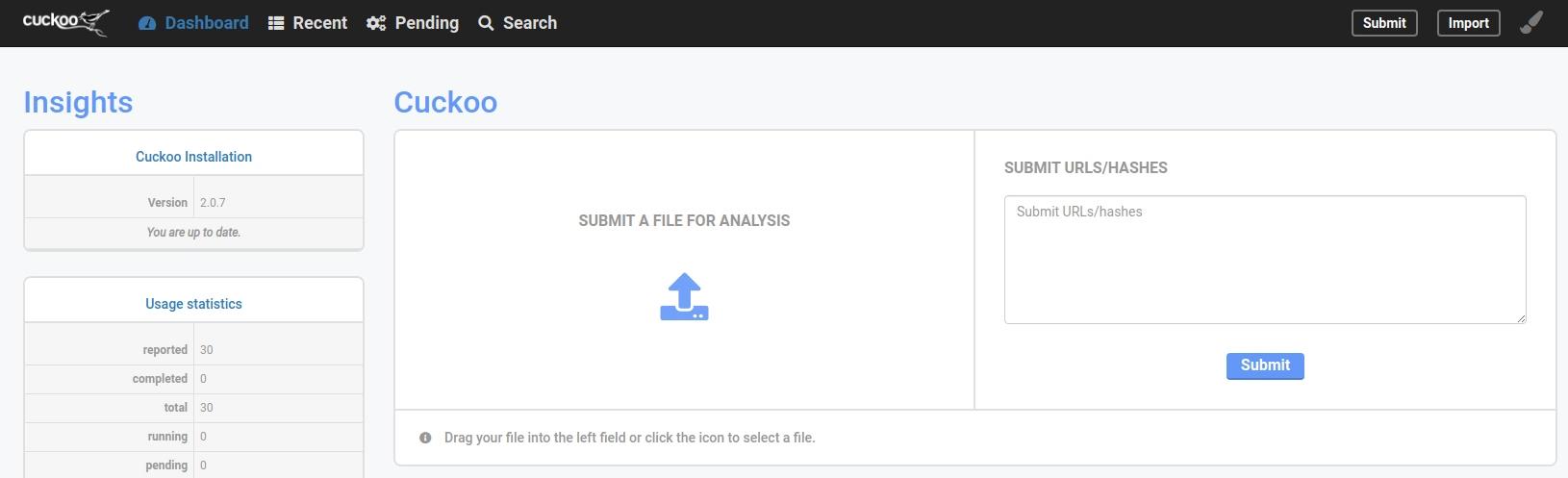
Task: Click the Cuckoo bird logo
Action: click(65, 22)
